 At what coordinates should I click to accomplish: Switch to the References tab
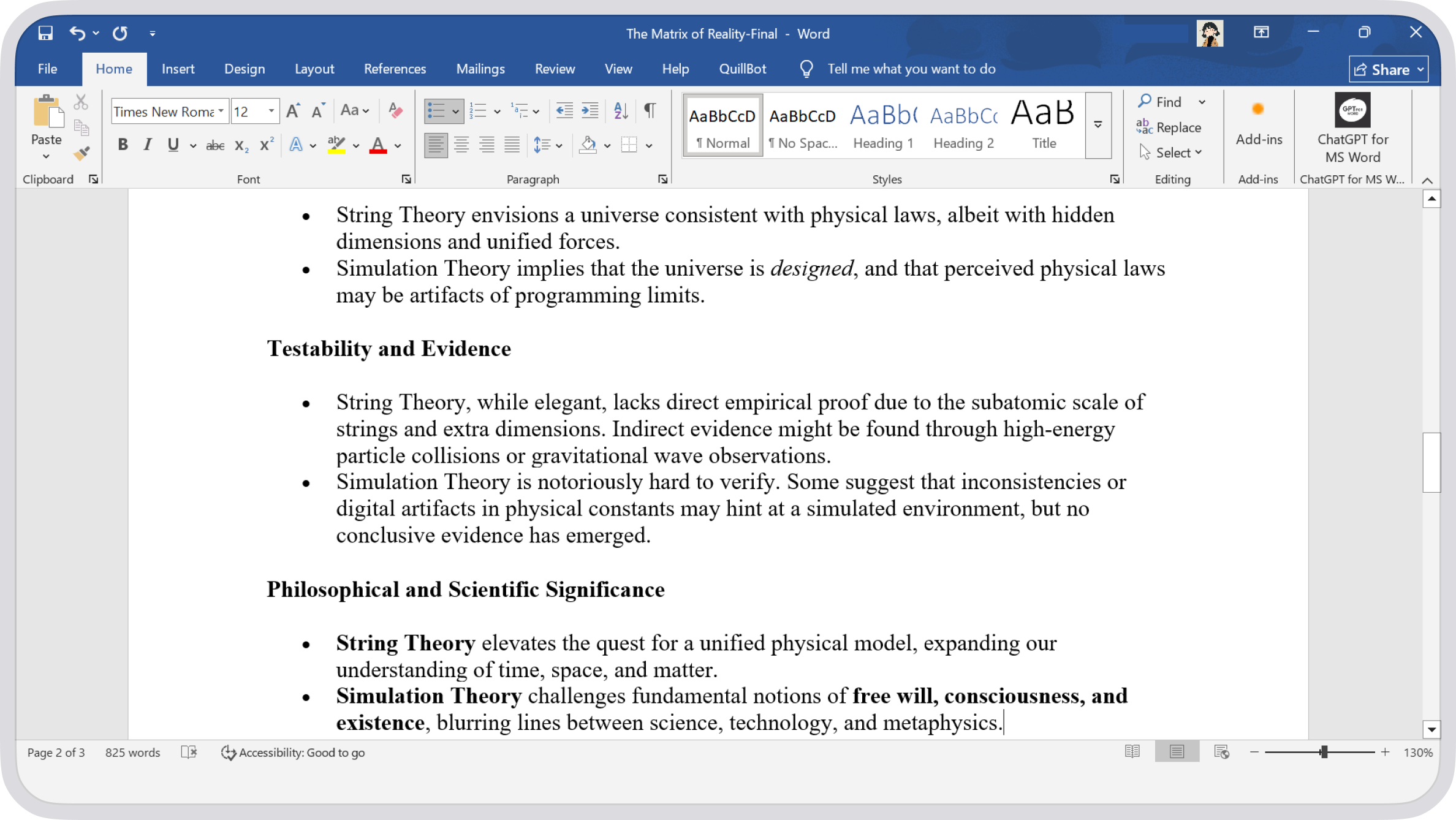(x=395, y=69)
